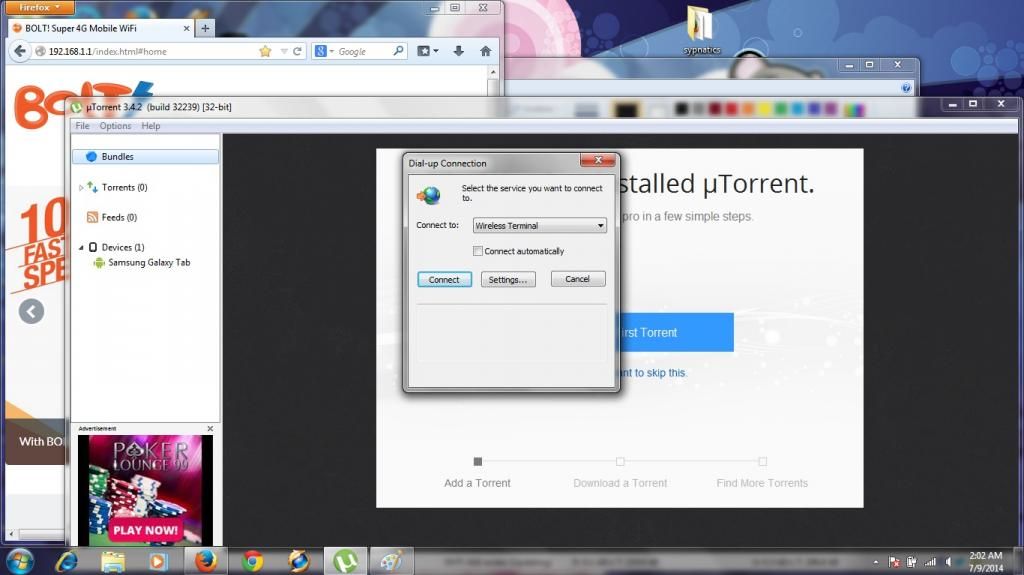Switch to uTorrent in the taskbar
Viewport: 1024px width, 575px height.
[x=345, y=561]
